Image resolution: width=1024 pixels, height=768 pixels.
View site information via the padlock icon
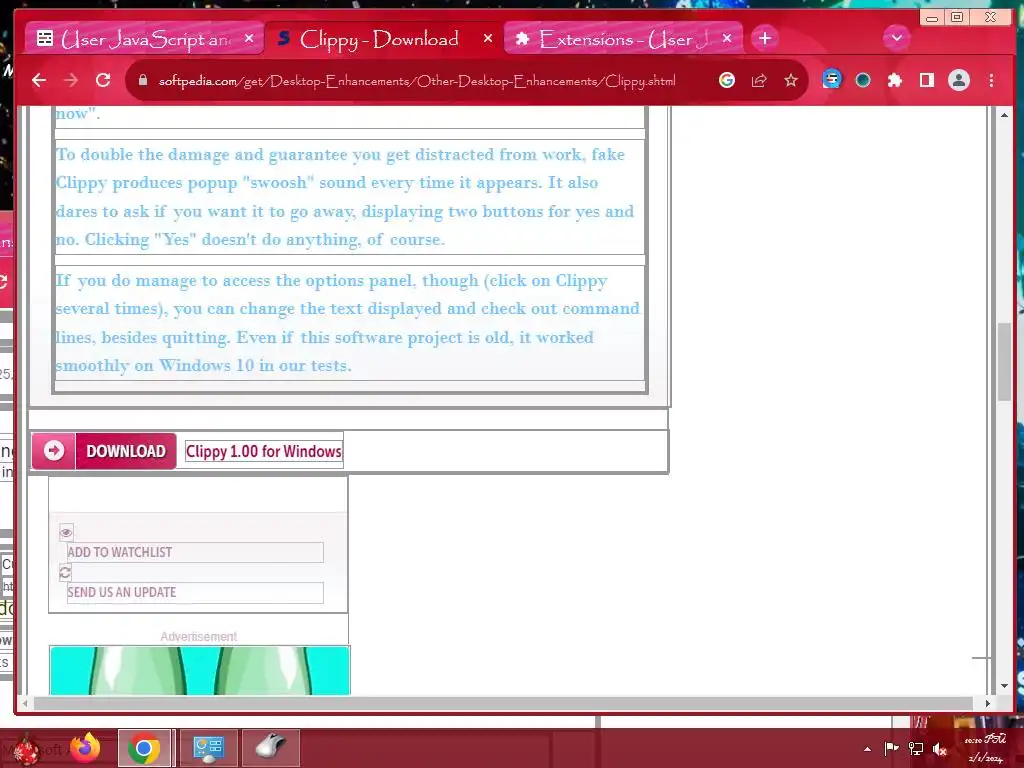coord(143,80)
